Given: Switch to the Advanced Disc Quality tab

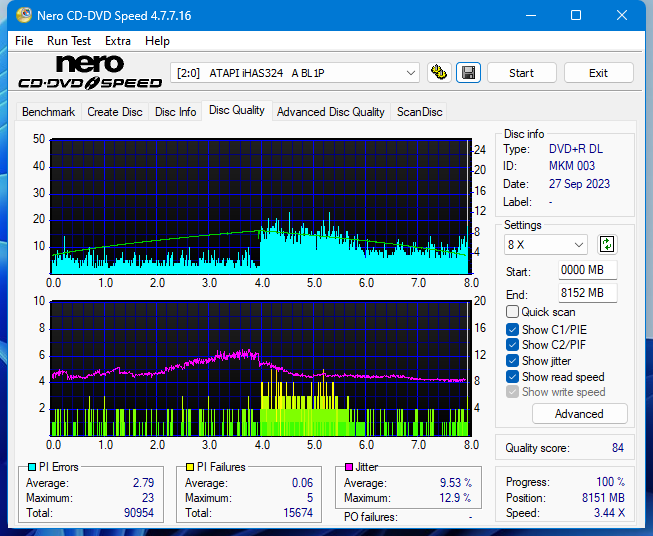Looking at the screenshot, I should [x=331, y=112].
